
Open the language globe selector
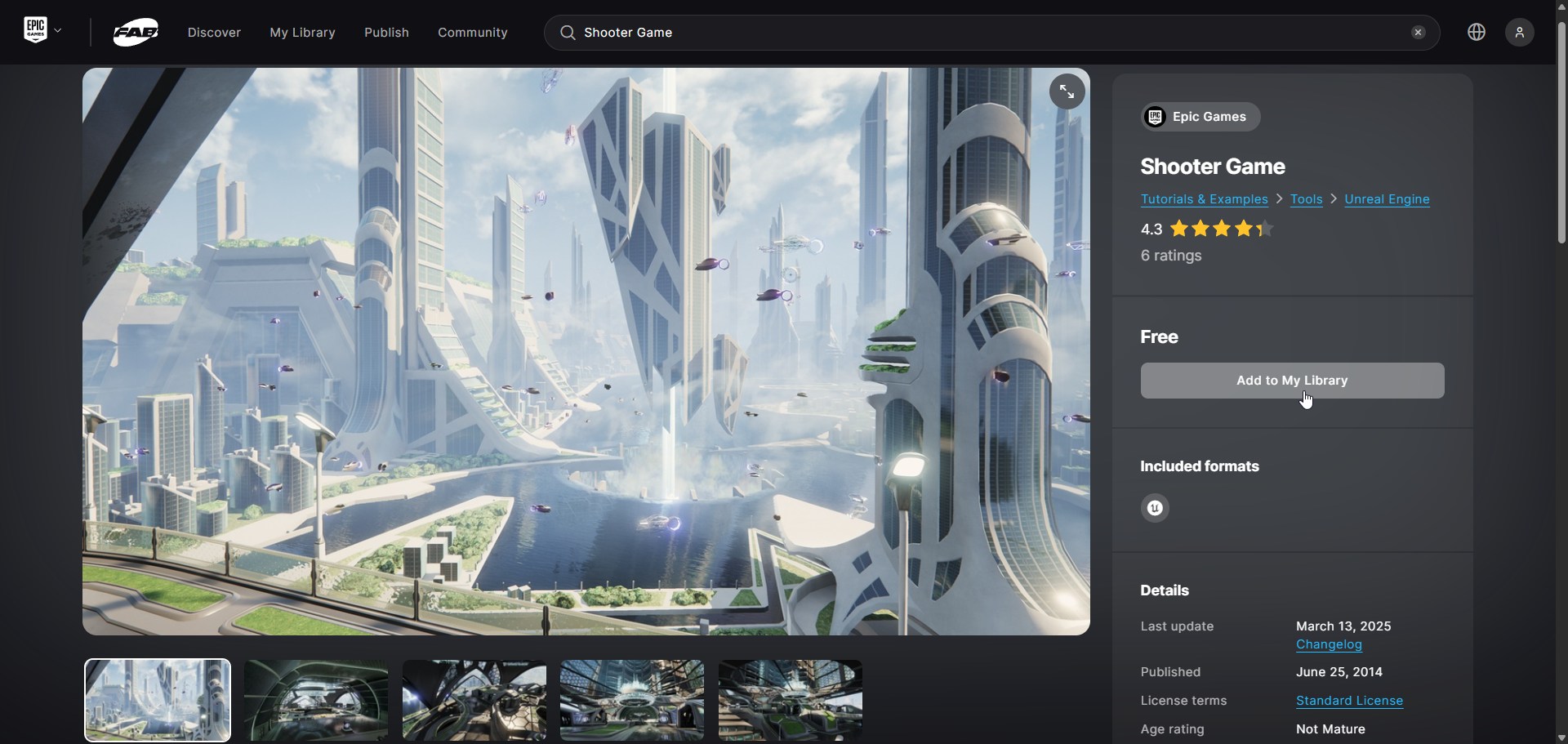(1477, 32)
